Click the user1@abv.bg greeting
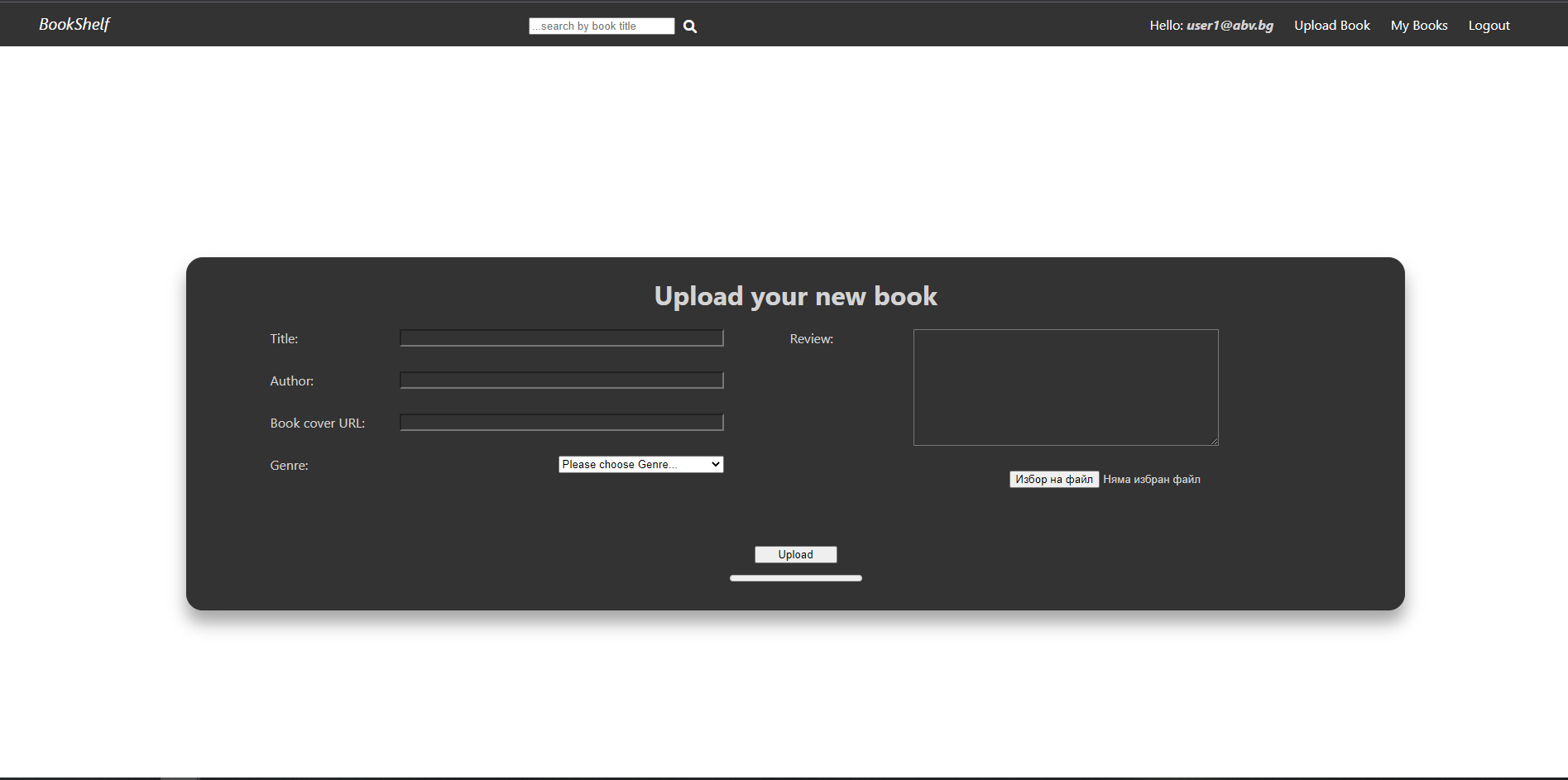This screenshot has width=1568, height=780. pos(1230,25)
